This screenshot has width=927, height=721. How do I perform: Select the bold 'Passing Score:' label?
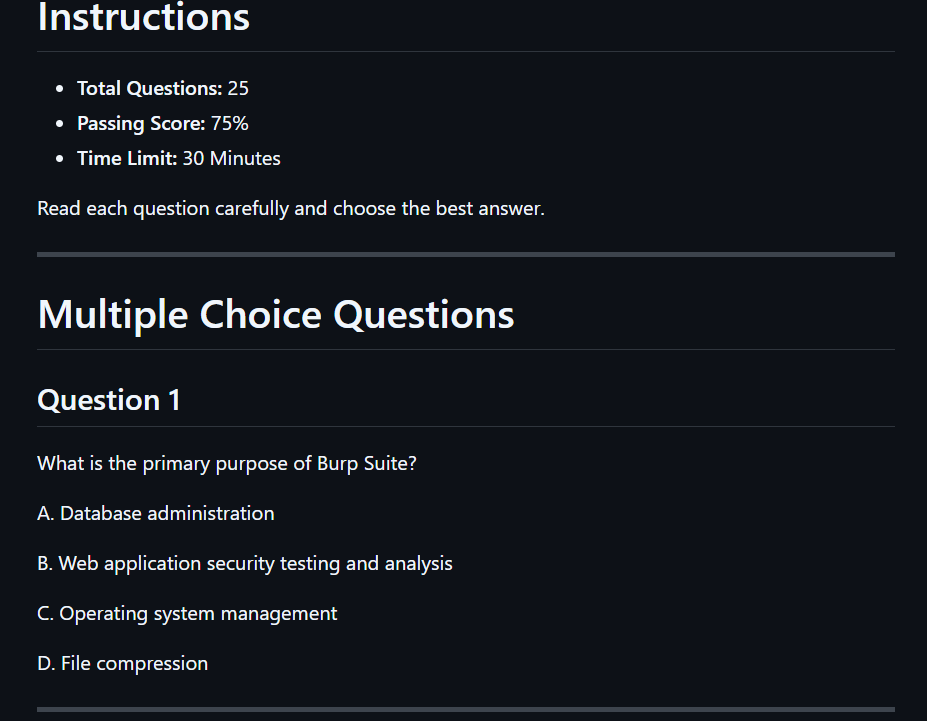[x=141, y=124]
